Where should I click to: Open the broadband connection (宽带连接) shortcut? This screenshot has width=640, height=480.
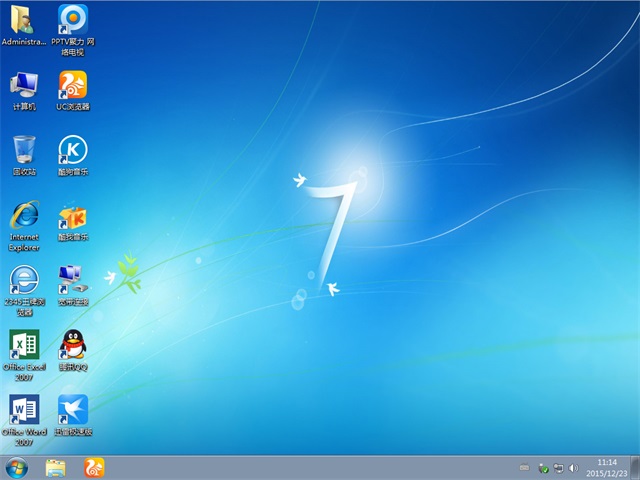click(x=73, y=280)
